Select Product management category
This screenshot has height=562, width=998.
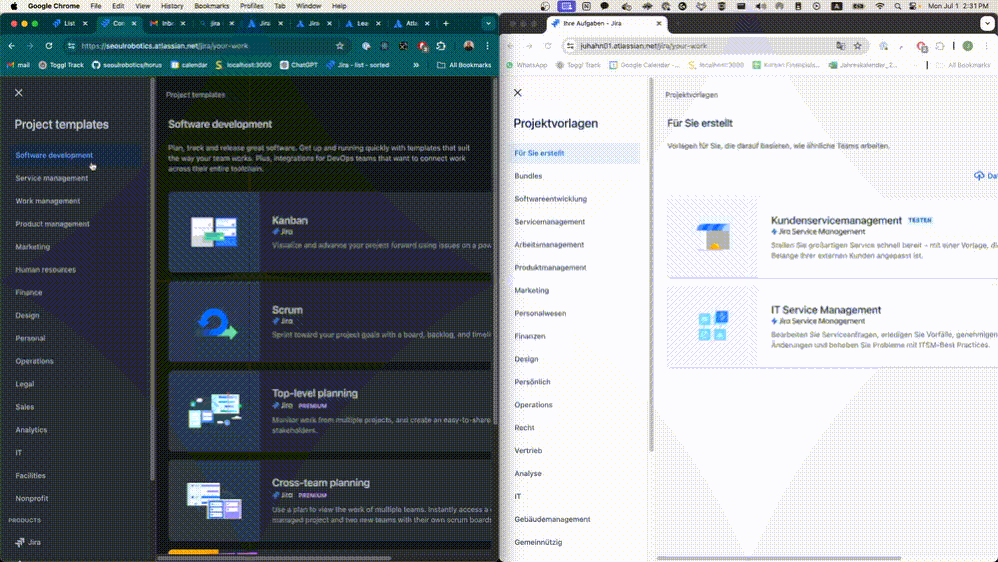[x=52, y=224]
